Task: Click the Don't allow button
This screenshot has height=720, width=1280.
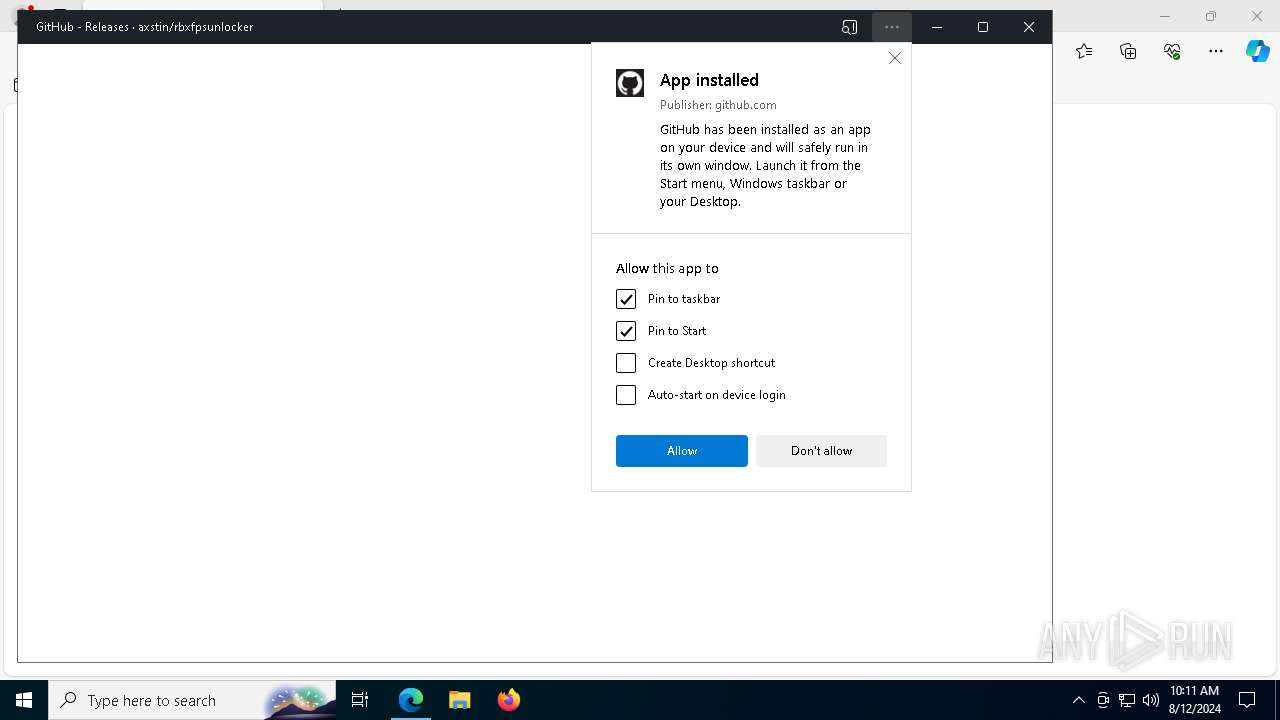Action: (x=821, y=451)
